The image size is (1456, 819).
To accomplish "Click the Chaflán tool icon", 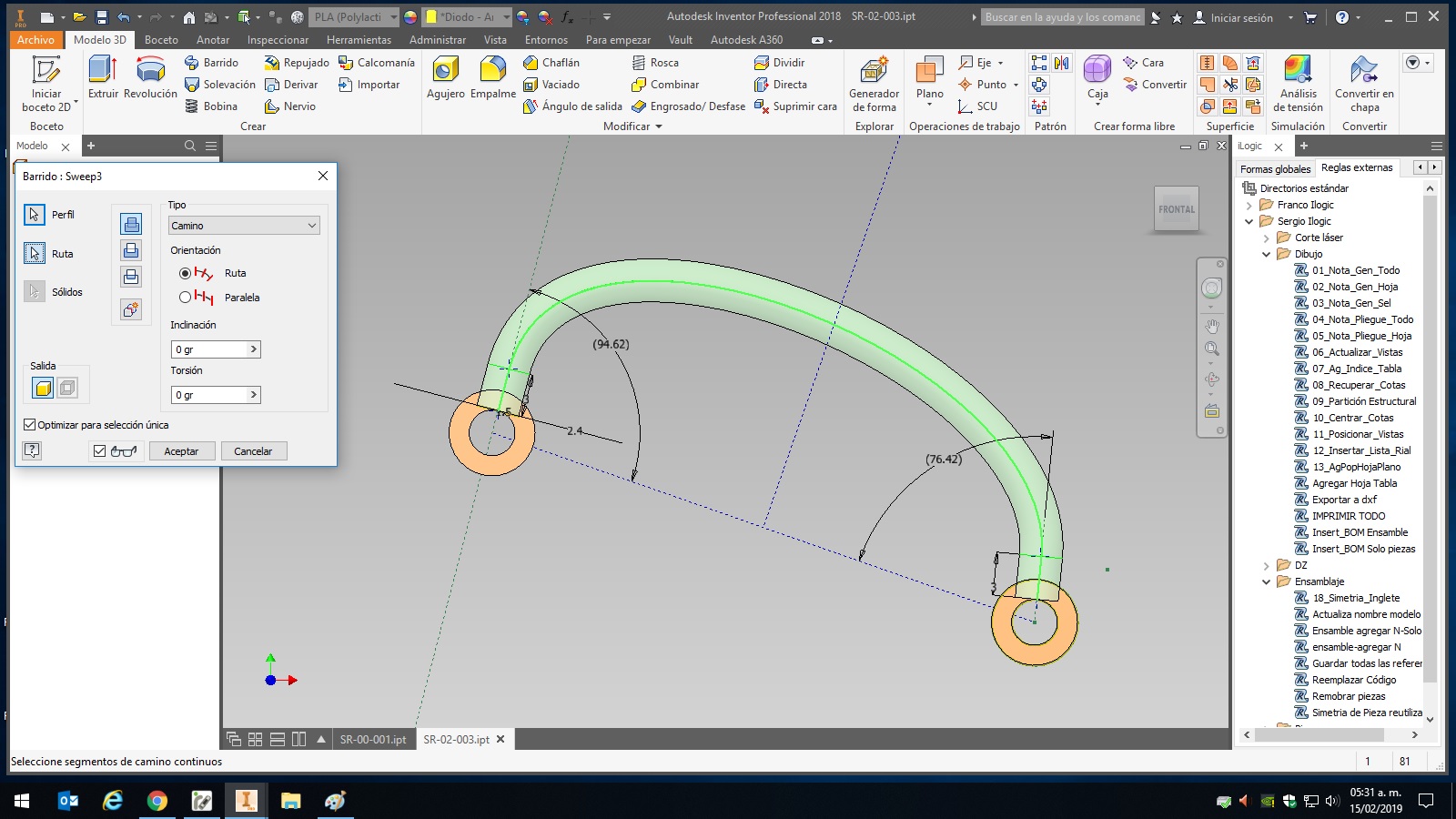I will pos(532,62).
